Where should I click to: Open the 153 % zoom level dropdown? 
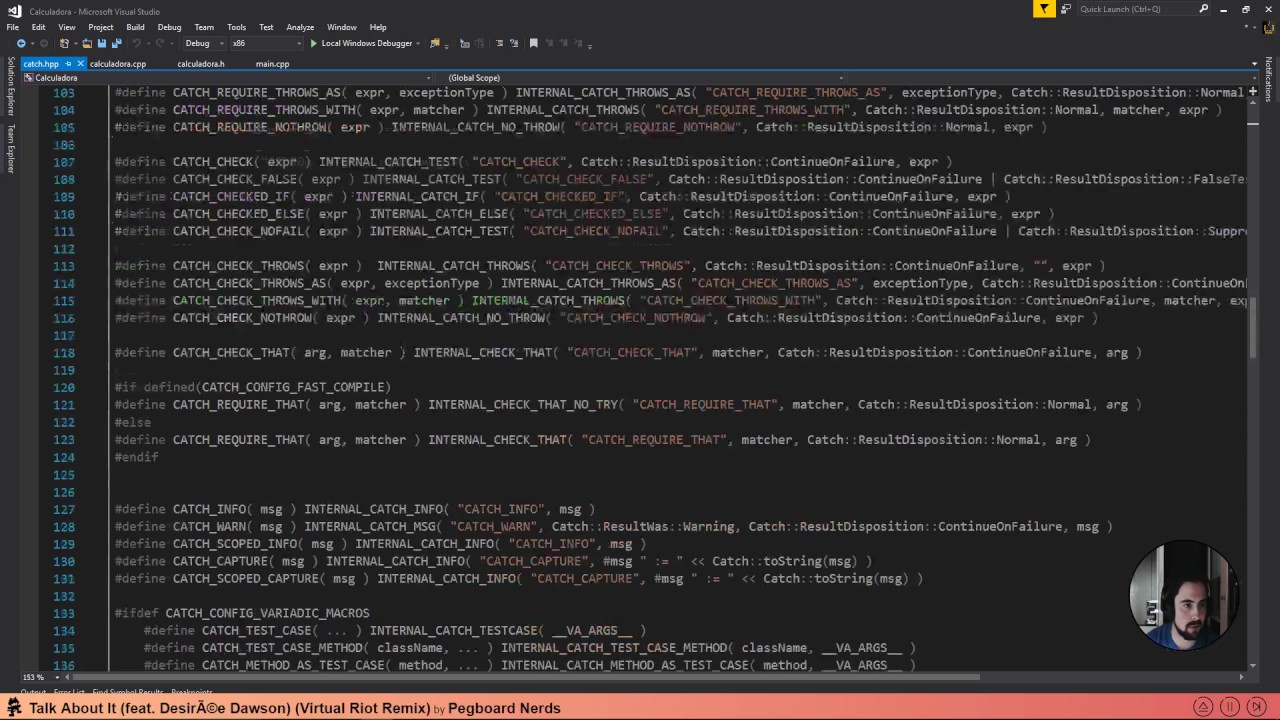point(44,677)
